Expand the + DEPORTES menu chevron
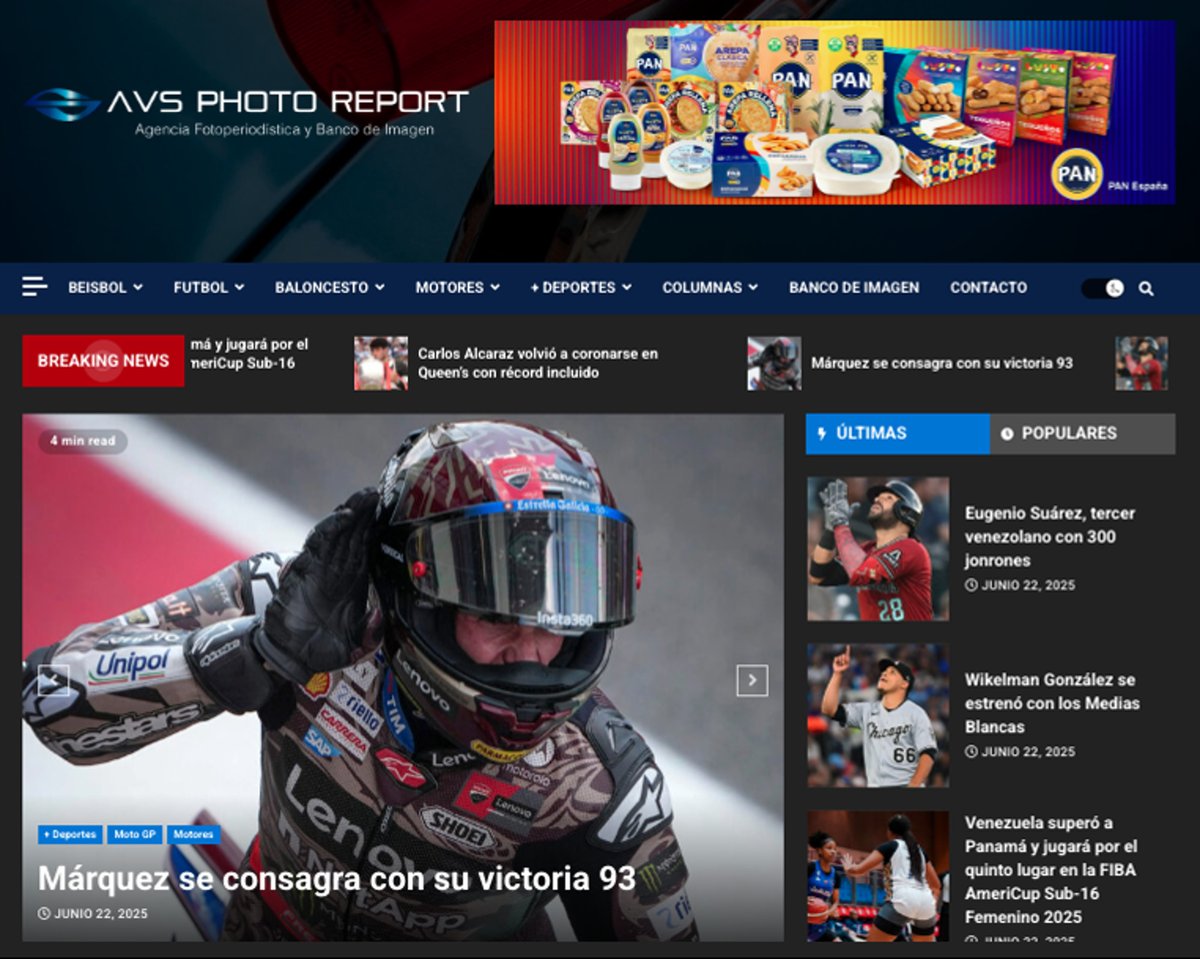This screenshot has height=959, width=1200. [627, 288]
